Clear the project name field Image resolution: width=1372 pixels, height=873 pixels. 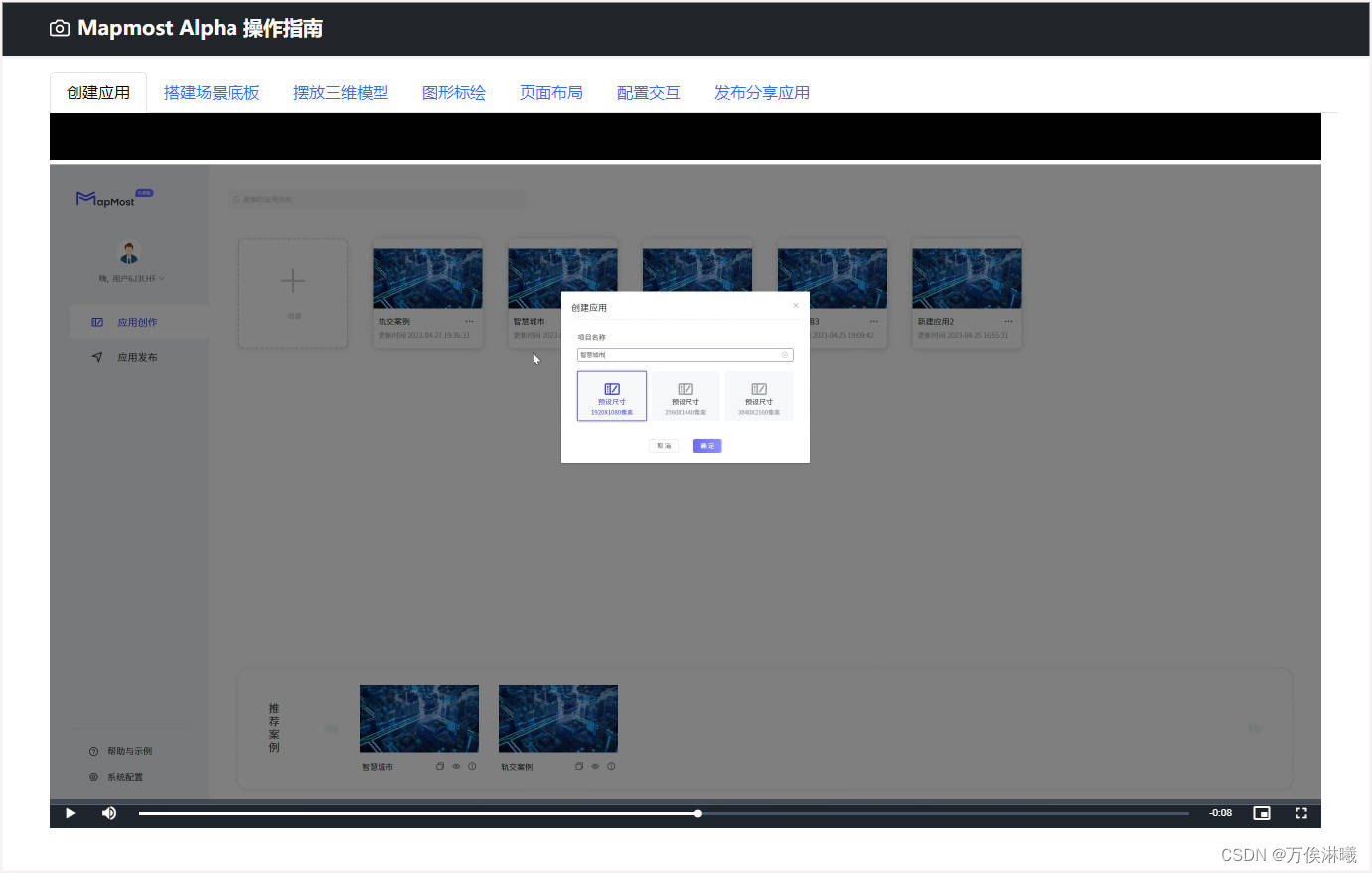pyautogui.click(x=785, y=355)
